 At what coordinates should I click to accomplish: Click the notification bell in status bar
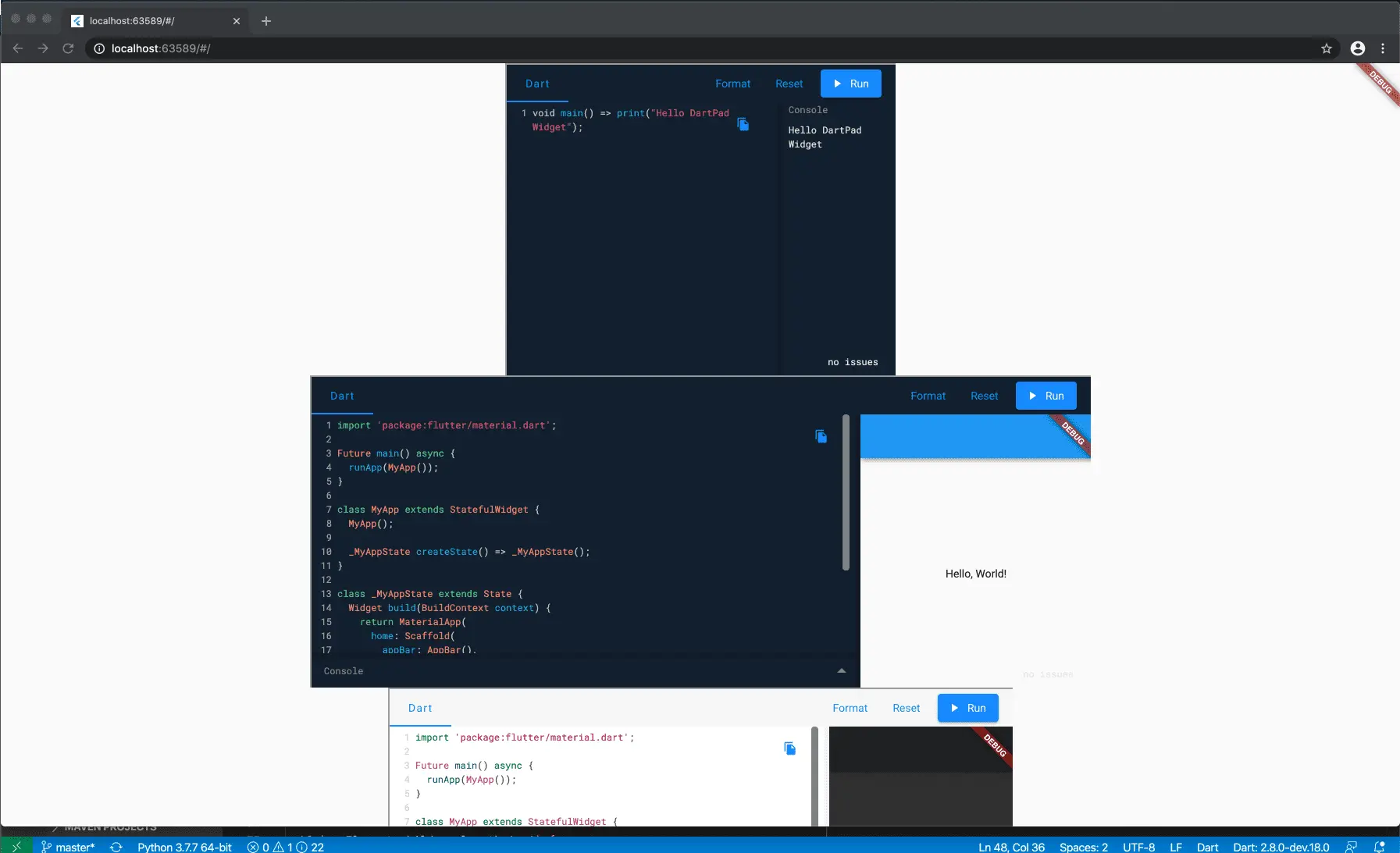coord(1380,847)
